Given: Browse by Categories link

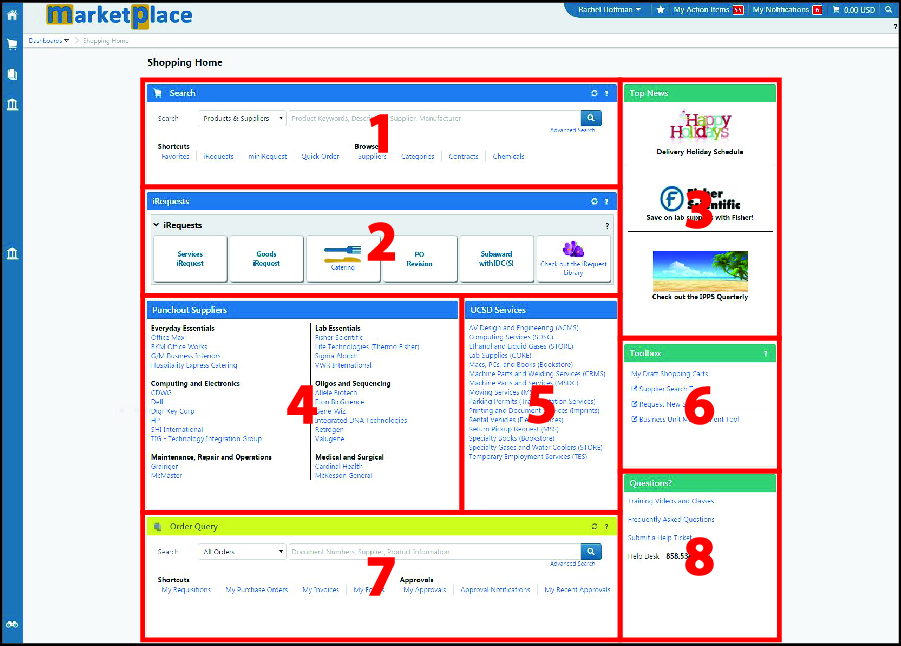Looking at the screenshot, I should point(418,156).
